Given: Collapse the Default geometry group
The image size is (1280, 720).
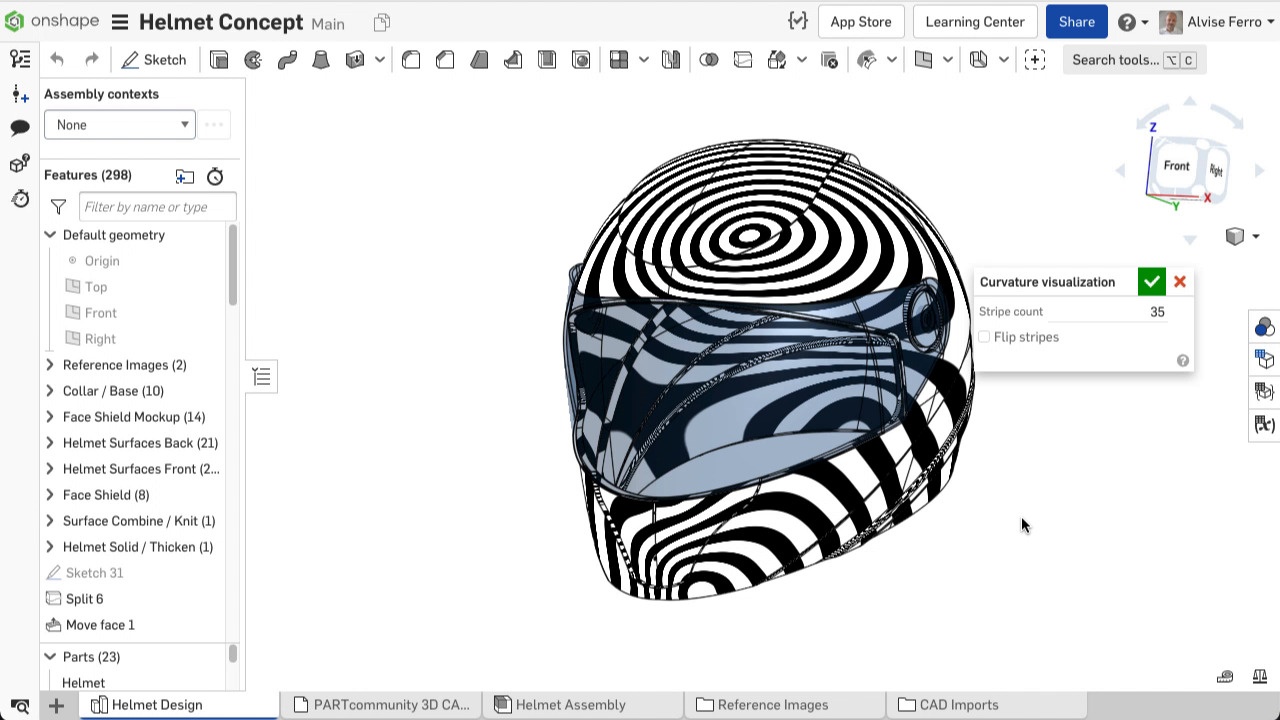Looking at the screenshot, I should [50, 235].
